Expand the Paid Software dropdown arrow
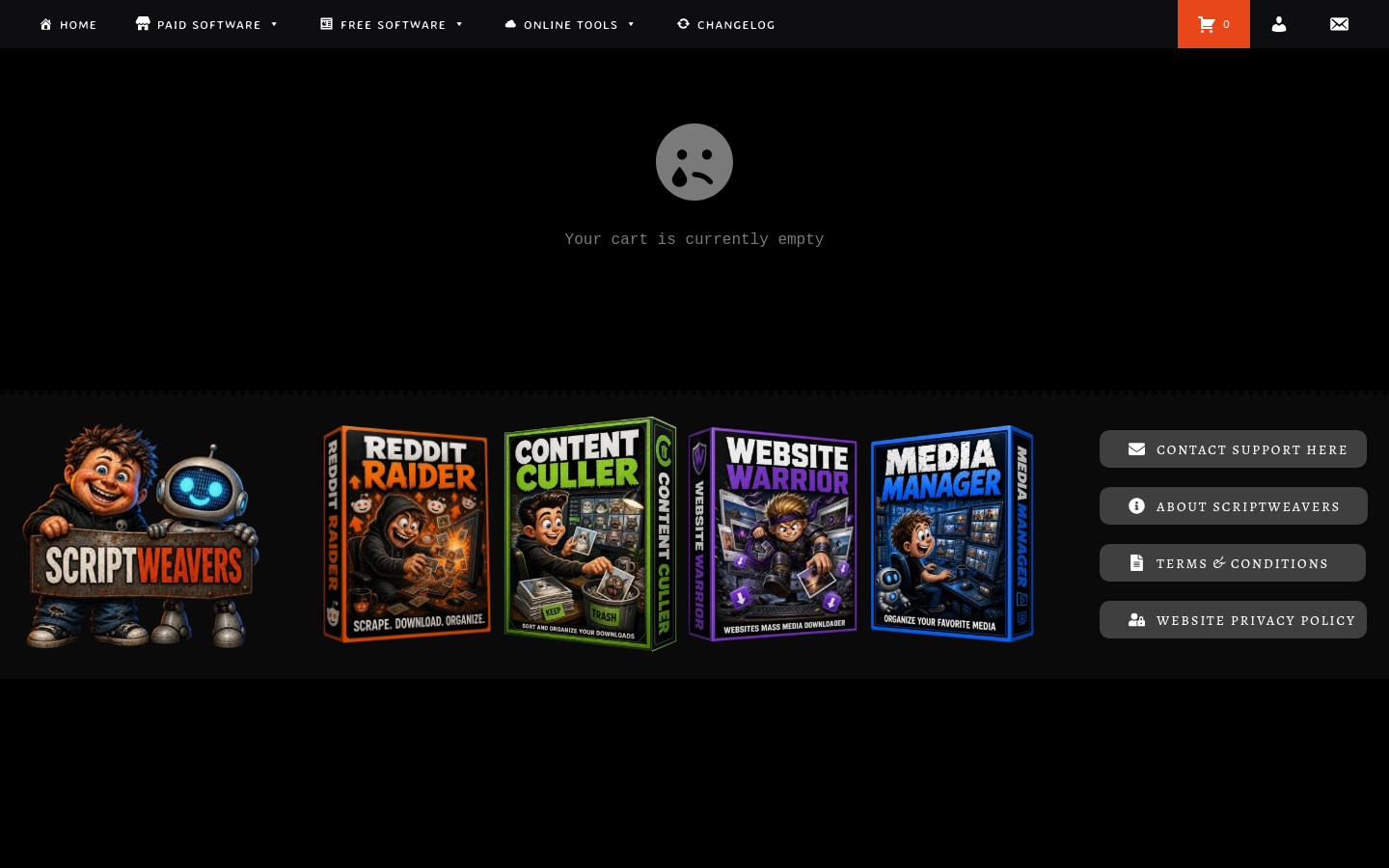Viewport: 1389px width, 868px height. point(274,24)
